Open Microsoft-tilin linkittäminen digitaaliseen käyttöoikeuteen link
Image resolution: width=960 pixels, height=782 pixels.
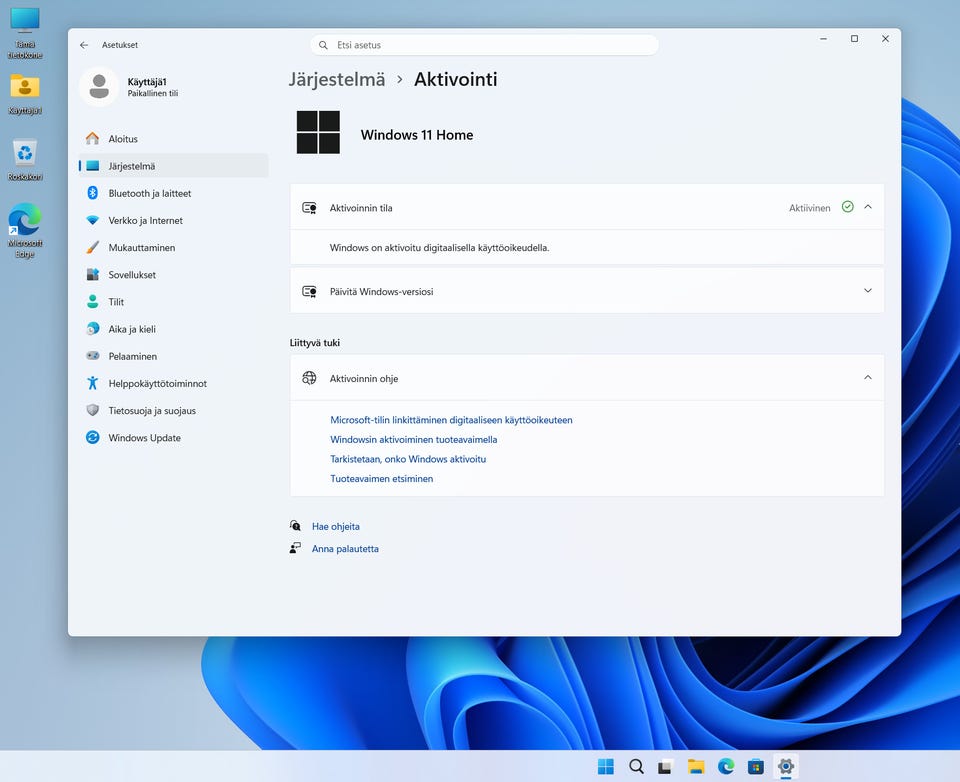[451, 420]
